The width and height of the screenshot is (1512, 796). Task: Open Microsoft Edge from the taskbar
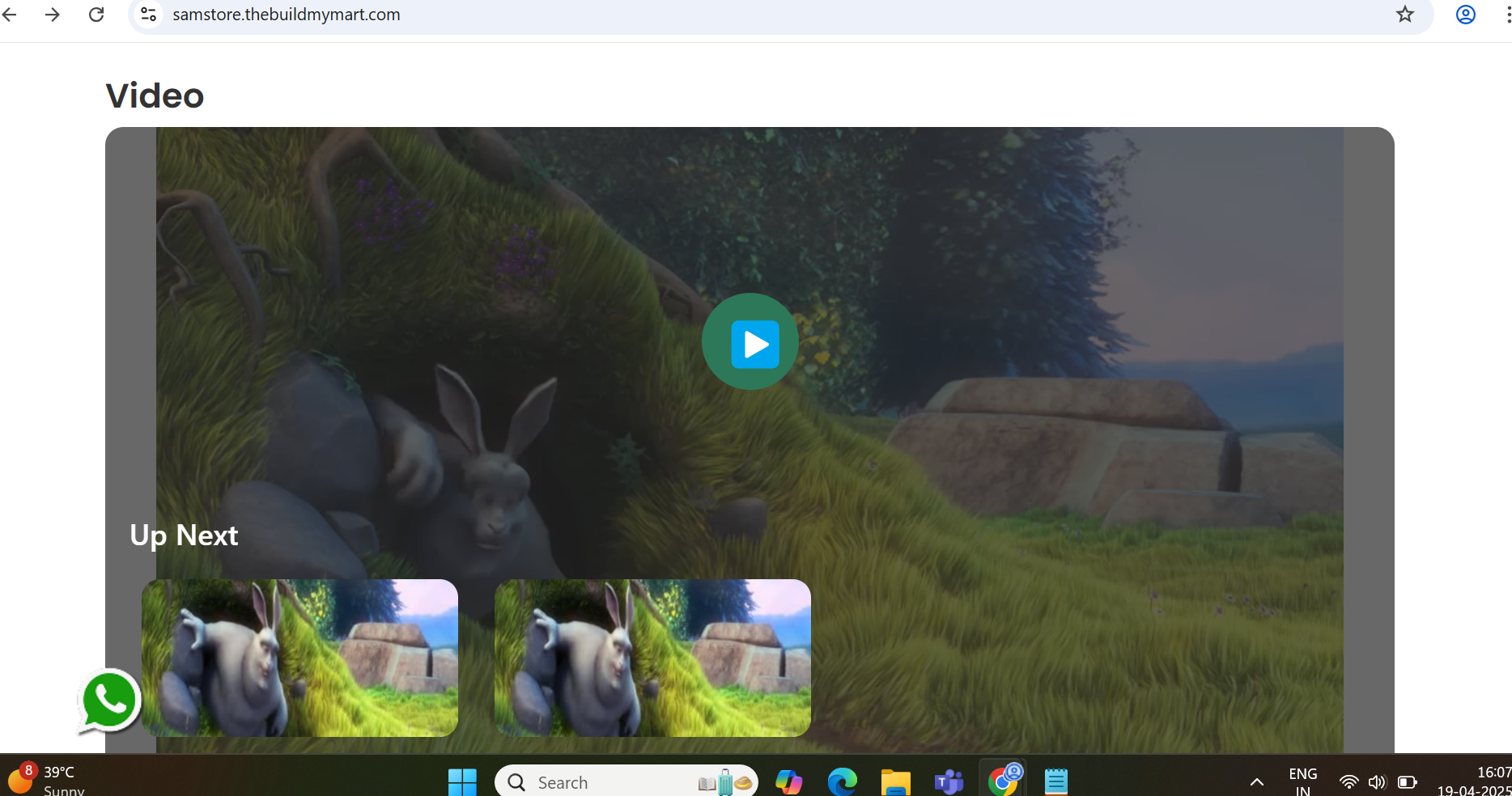pyautogui.click(x=843, y=782)
